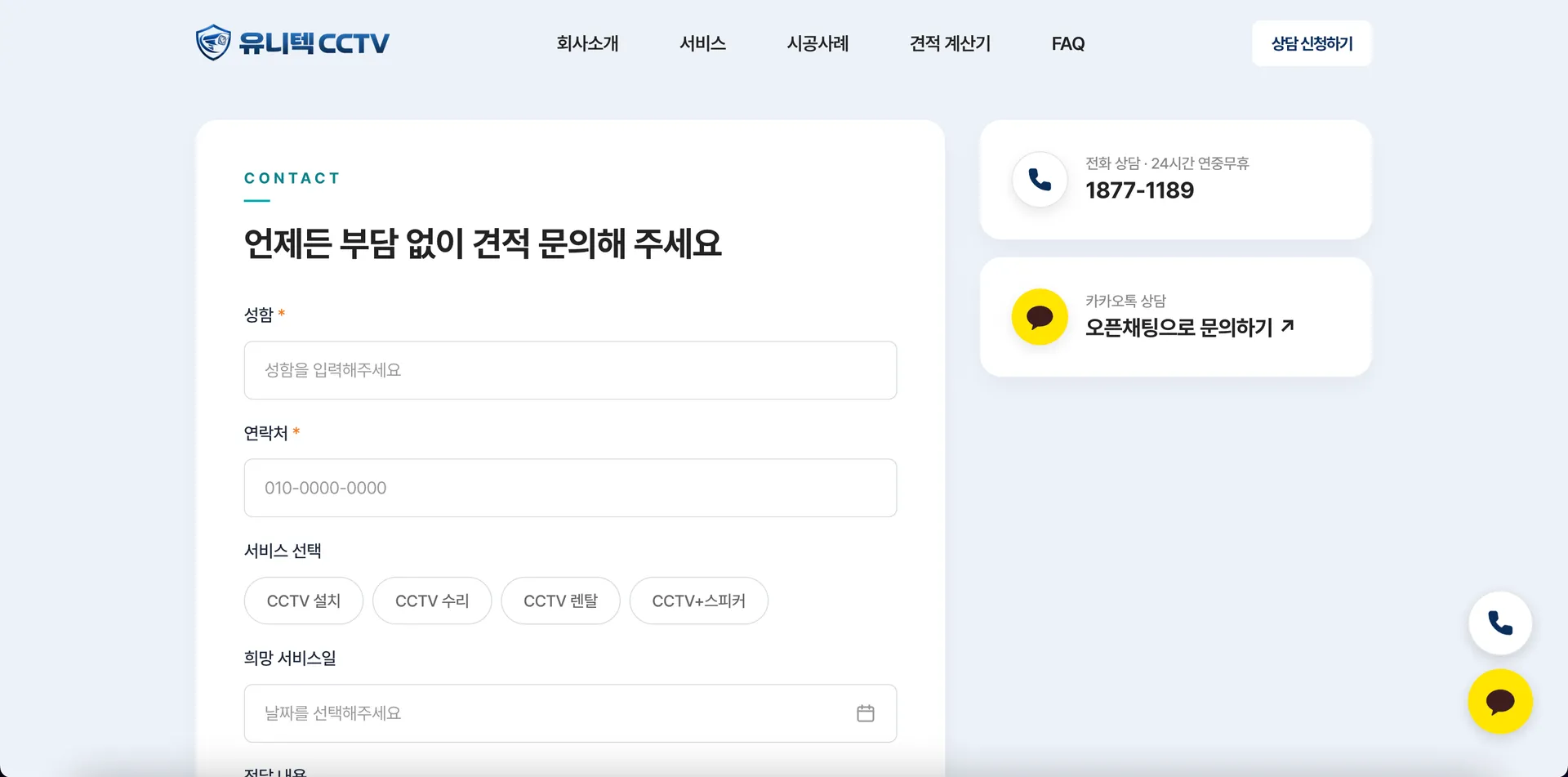Select the CCTV 수리 service chip
This screenshot has width=1568, height=777.
tap(432, 601)
